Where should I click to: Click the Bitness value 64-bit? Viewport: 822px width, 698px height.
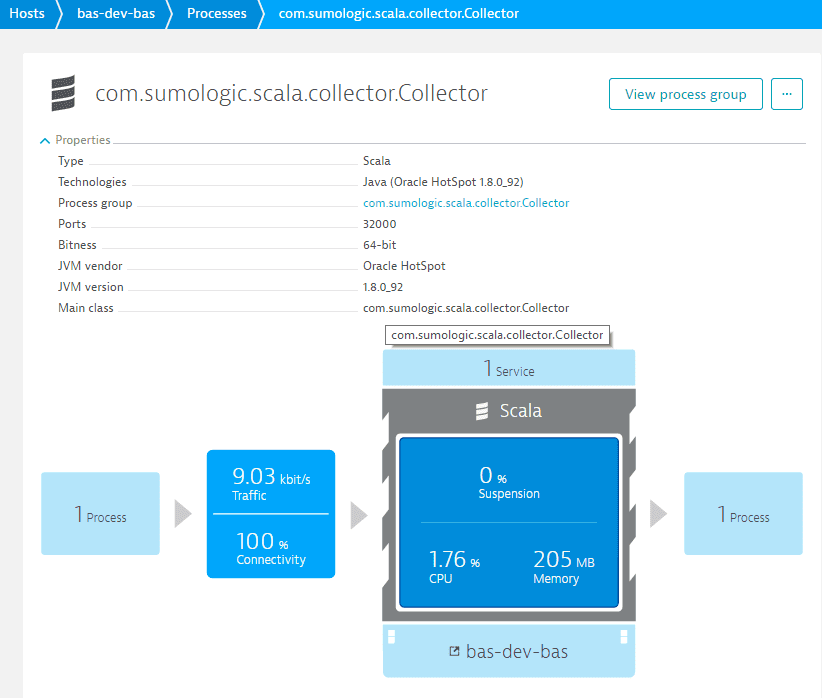380,245
